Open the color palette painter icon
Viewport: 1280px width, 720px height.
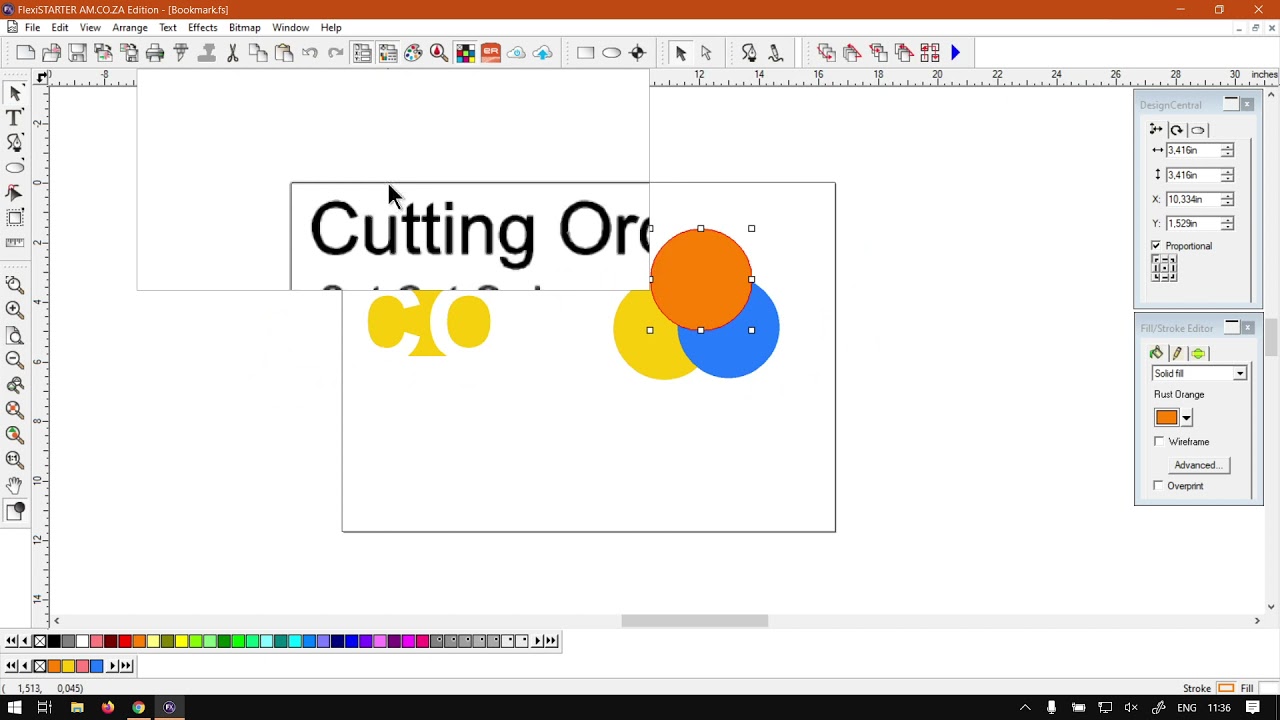[413, 53]
